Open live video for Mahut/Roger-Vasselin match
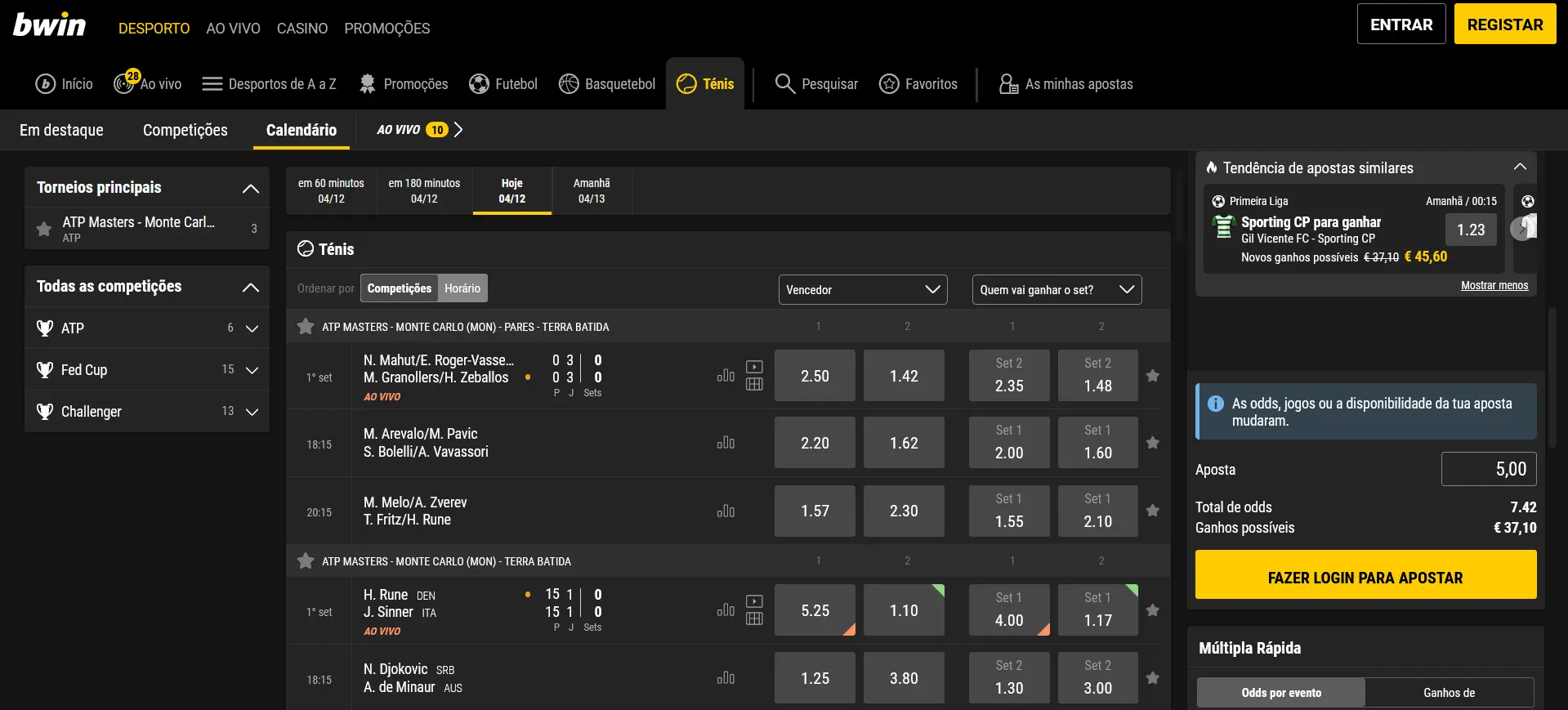 tap(754, 367)
